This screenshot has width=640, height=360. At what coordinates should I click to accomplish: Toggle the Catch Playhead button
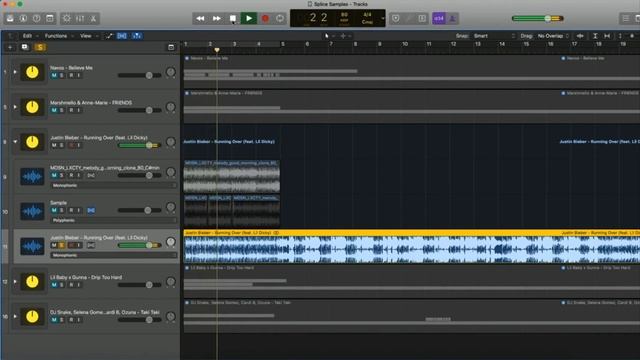point(137,36)
